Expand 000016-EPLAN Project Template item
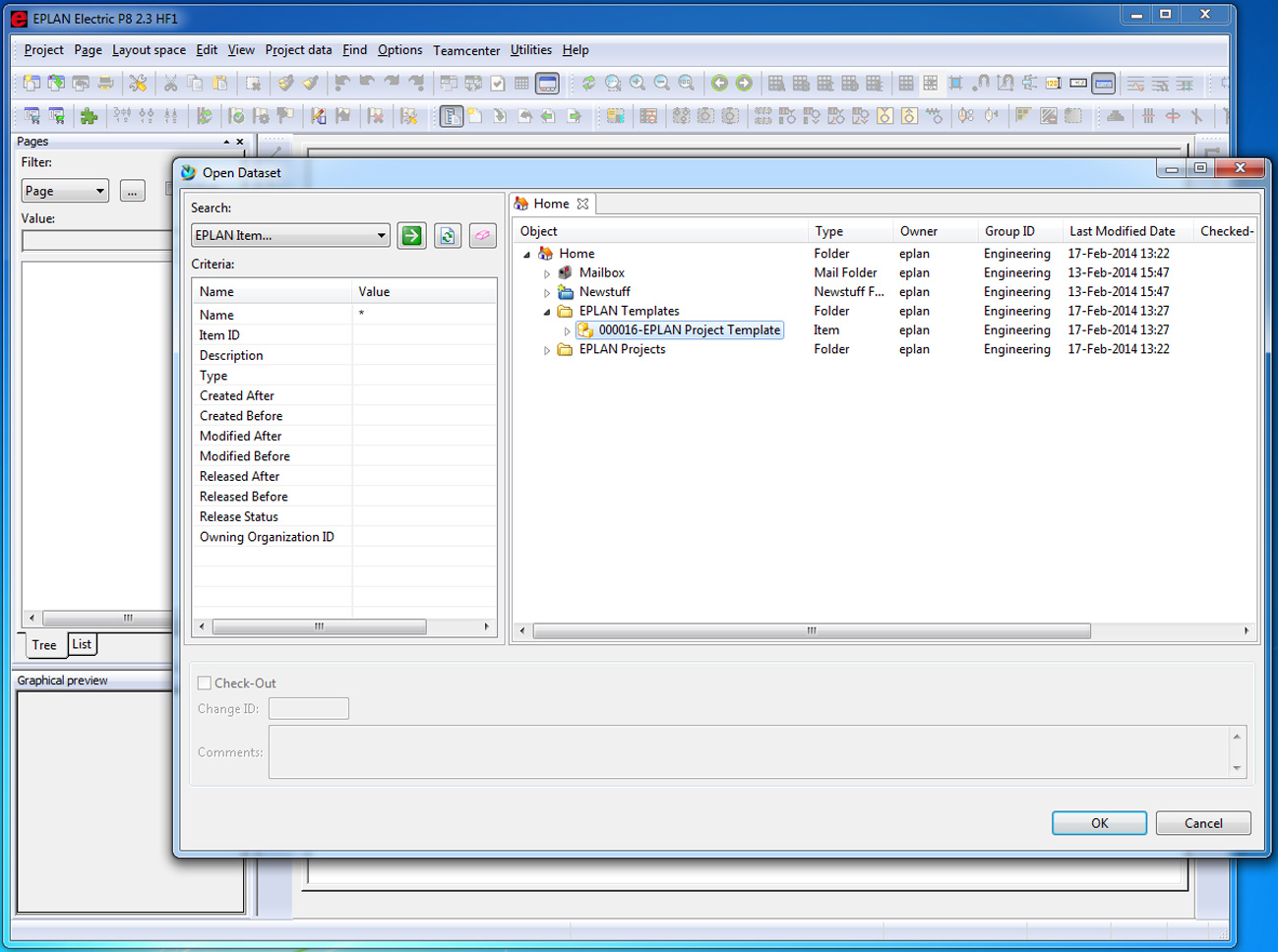This screenshot has width=1278, height=952. pos(567,330)
